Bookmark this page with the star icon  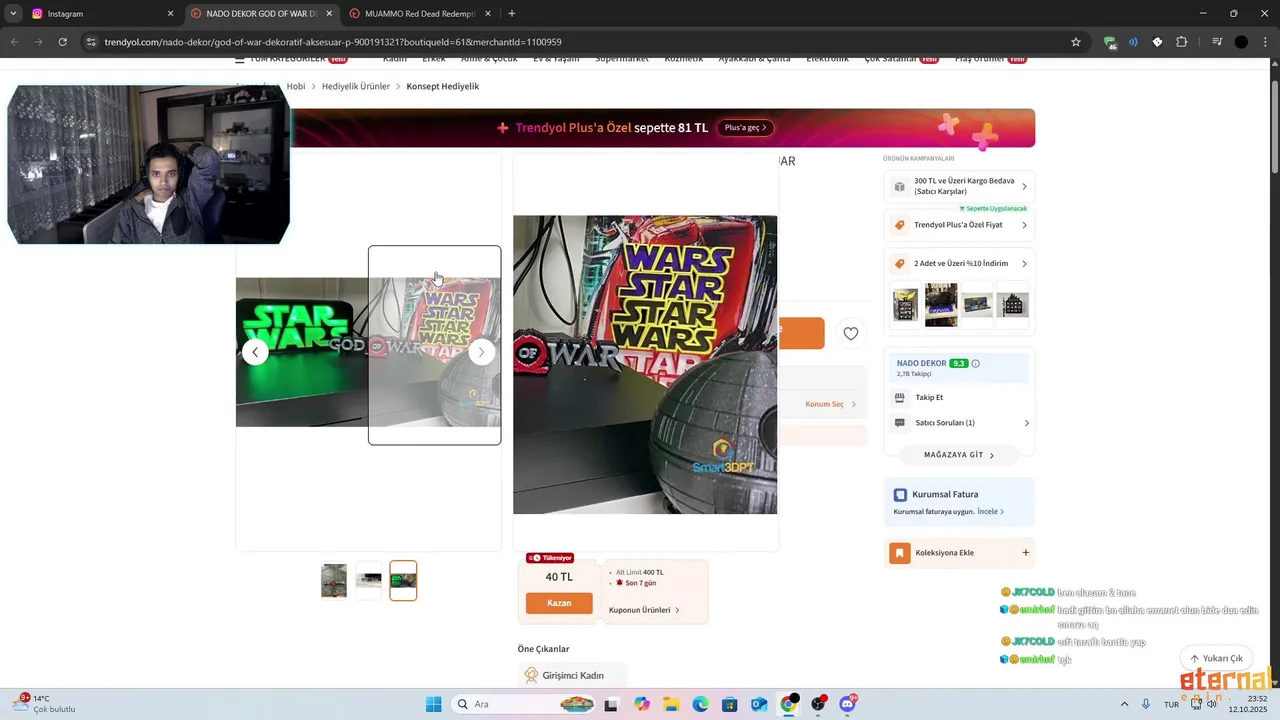pos(1076,42)
